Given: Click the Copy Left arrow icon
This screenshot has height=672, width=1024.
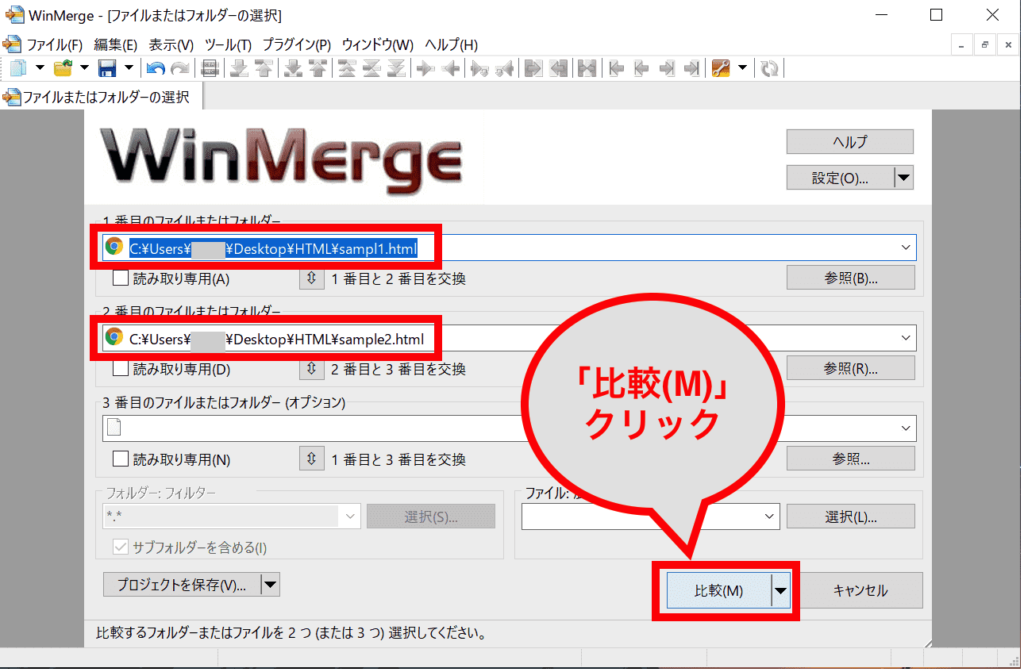Looking at the screenshot, I should pyautogui.click(x=450, y=68).
